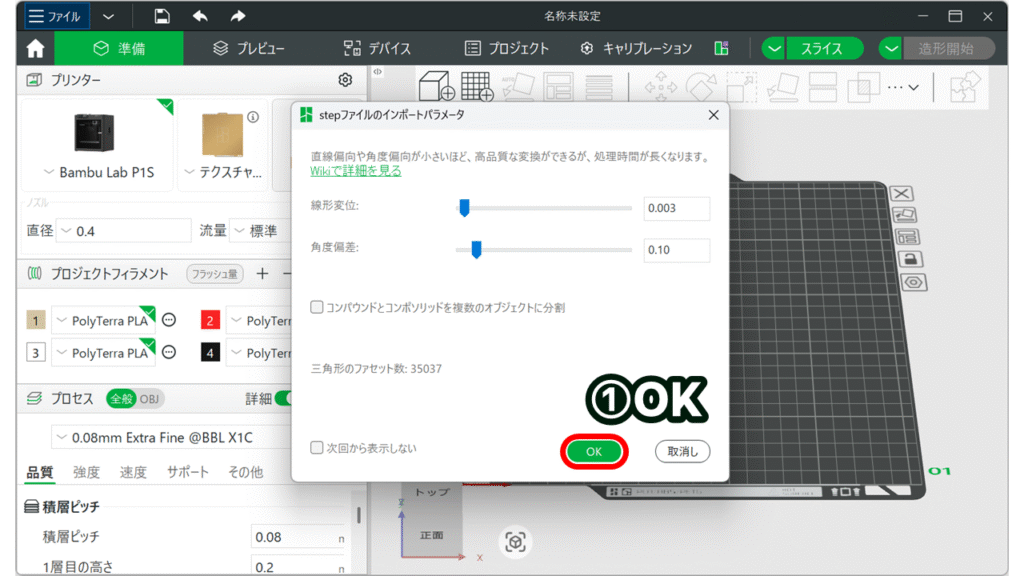
Task: Open the ファイル menu
Action: tap(55, 16)
